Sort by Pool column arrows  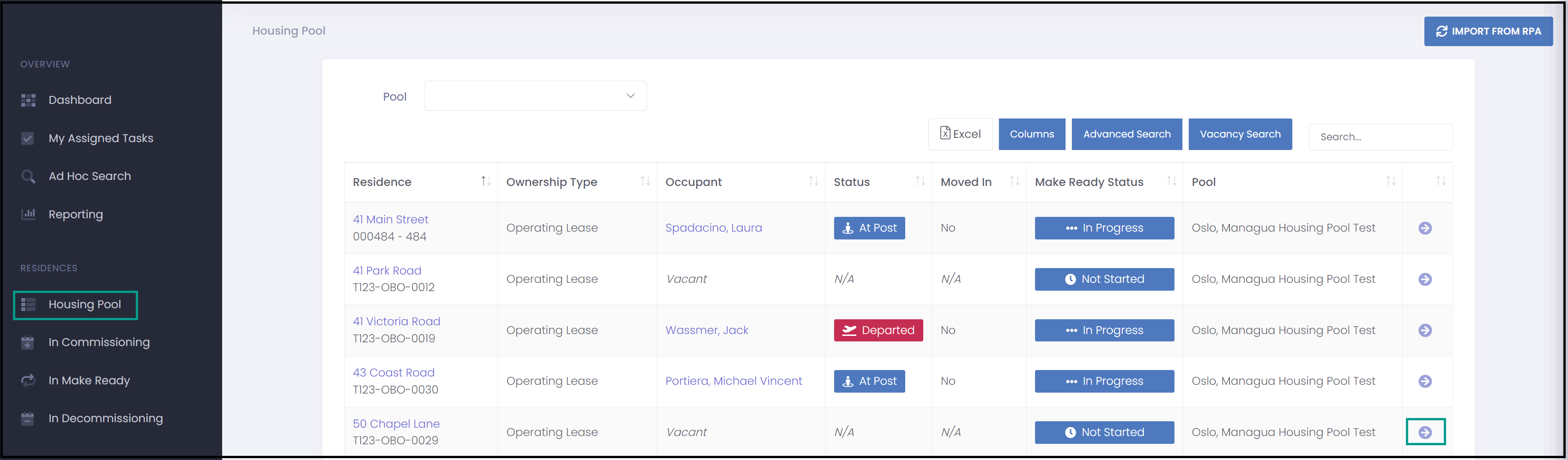(1391, 181)
